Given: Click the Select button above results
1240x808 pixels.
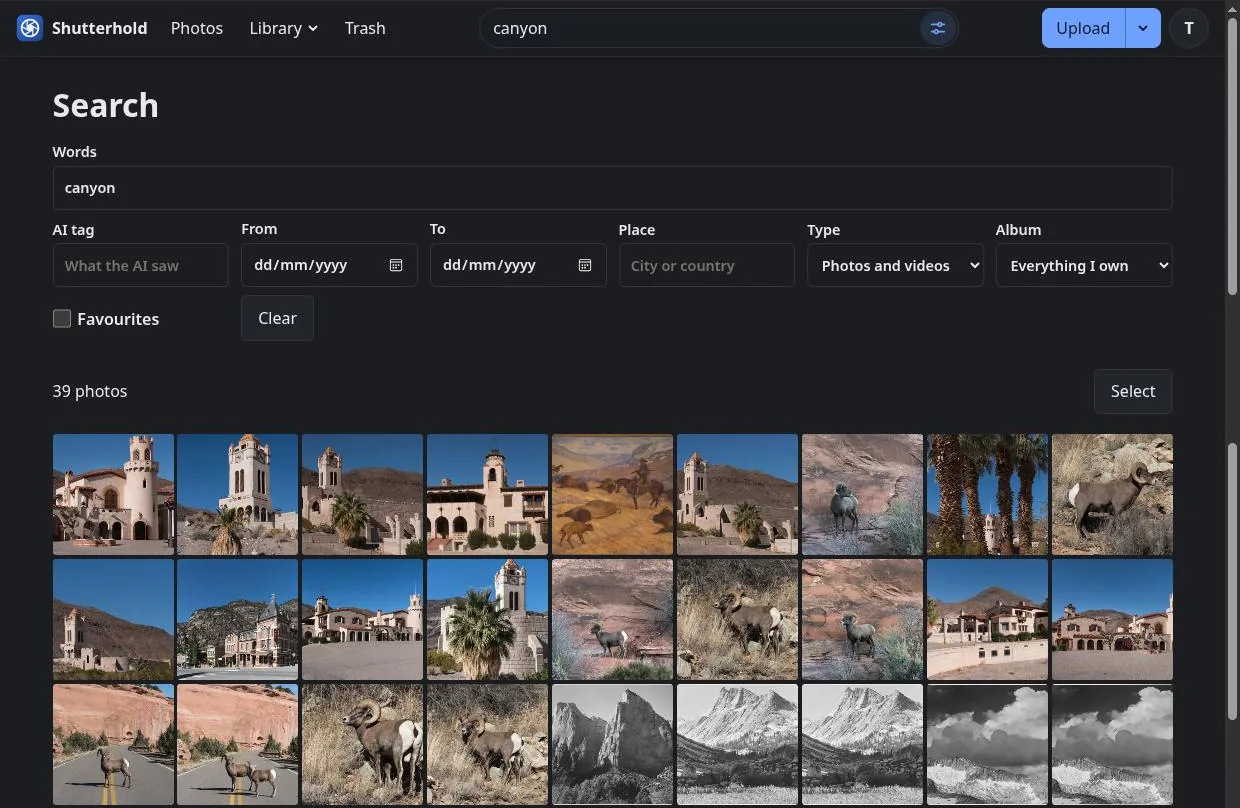Looking at the screenshot, I should tap(1133, 391).
